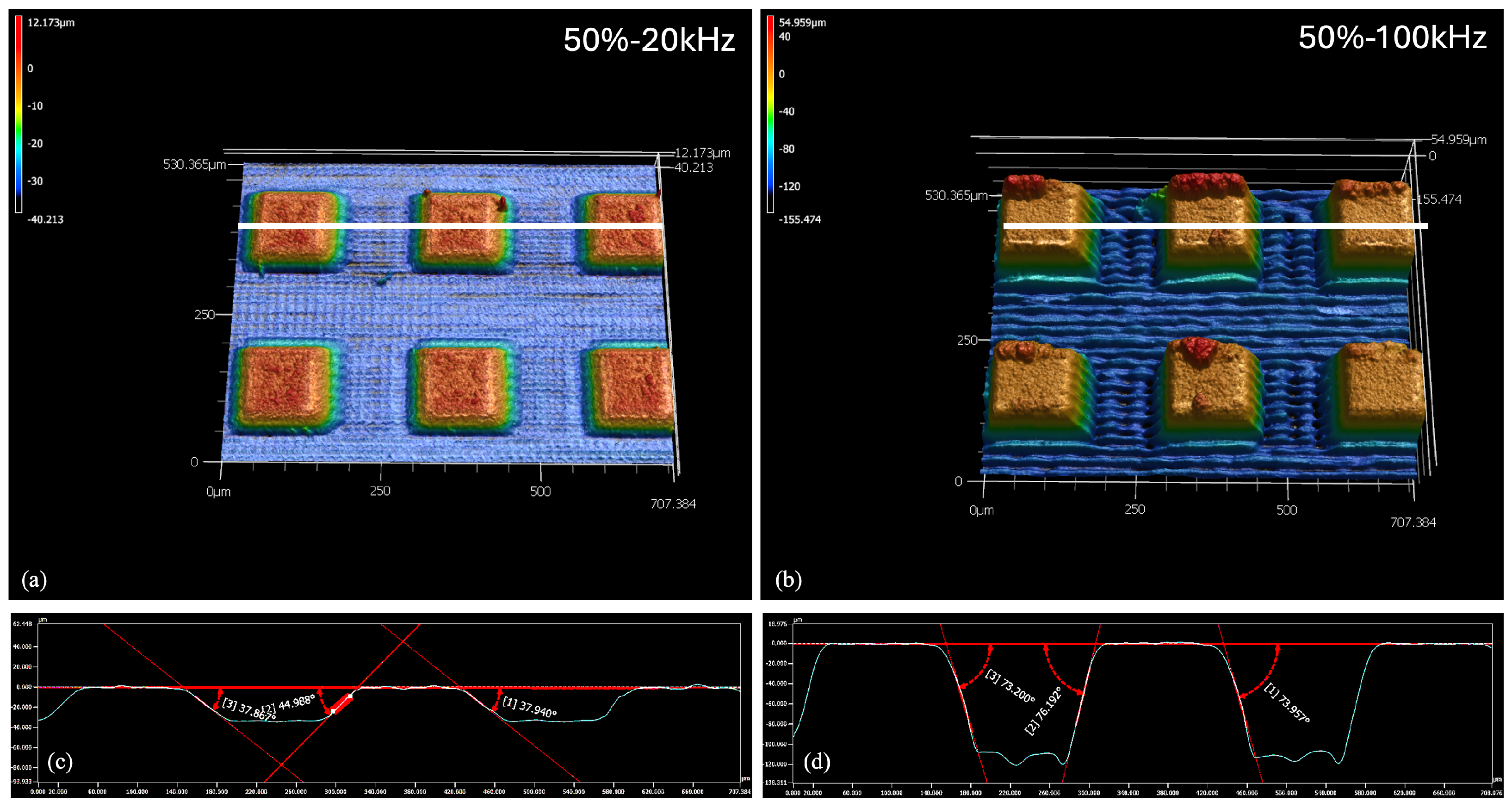The width and height of the screenshot is (1512, 808).
Task: Click the "-93.933" y-axis minimum in profile (c)
Action: pos(22,782)
